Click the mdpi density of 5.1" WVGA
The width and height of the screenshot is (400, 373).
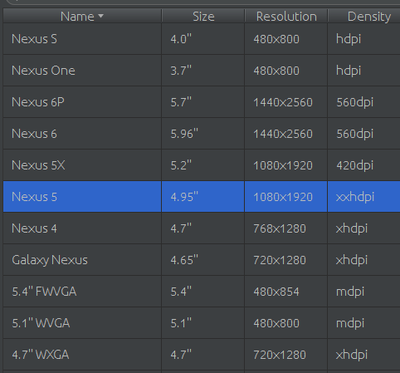(x=364, y=323)
